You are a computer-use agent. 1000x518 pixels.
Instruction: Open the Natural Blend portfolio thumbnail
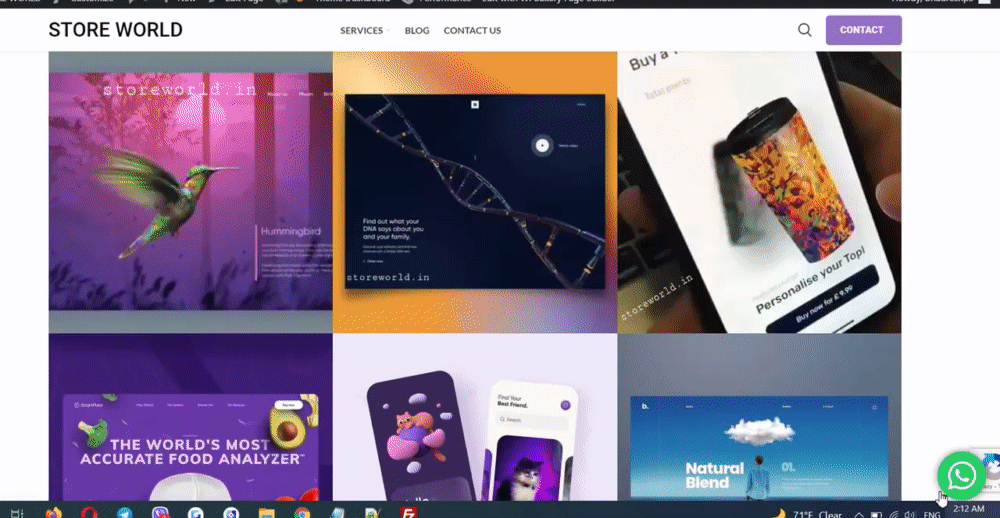(760, 417)
